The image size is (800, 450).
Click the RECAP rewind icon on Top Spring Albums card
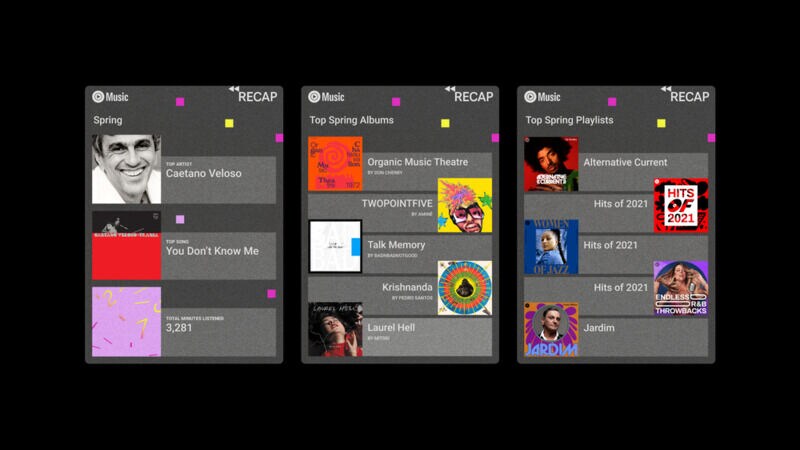pyautogui.click(x=450, y=89)
